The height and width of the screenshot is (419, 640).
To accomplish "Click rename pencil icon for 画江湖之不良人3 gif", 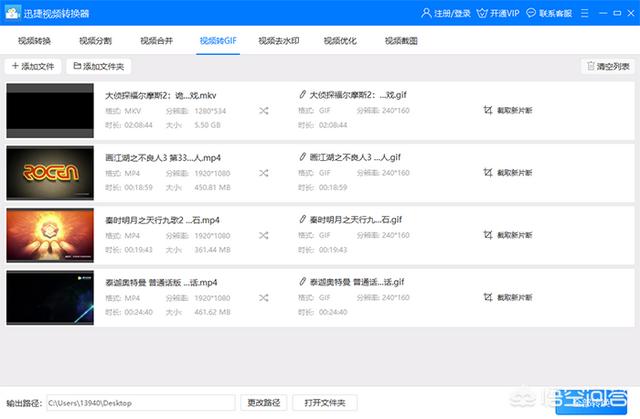I will point(302,157).
